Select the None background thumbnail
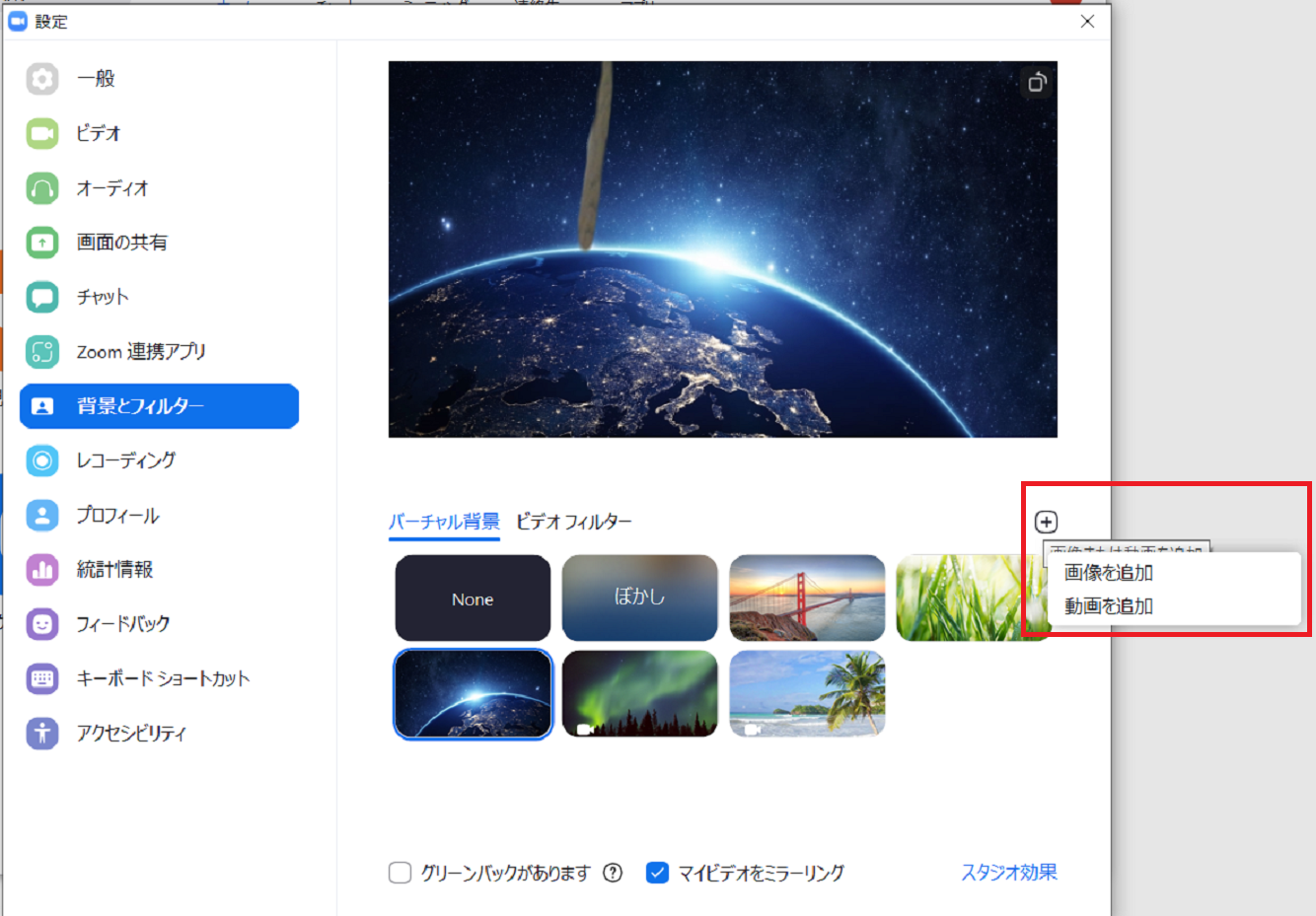 point(473,599)
